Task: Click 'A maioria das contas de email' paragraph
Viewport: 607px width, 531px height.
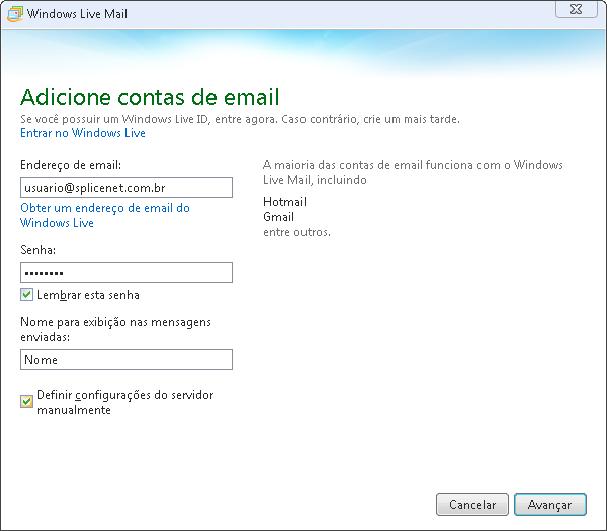Action: pos(413,172)
